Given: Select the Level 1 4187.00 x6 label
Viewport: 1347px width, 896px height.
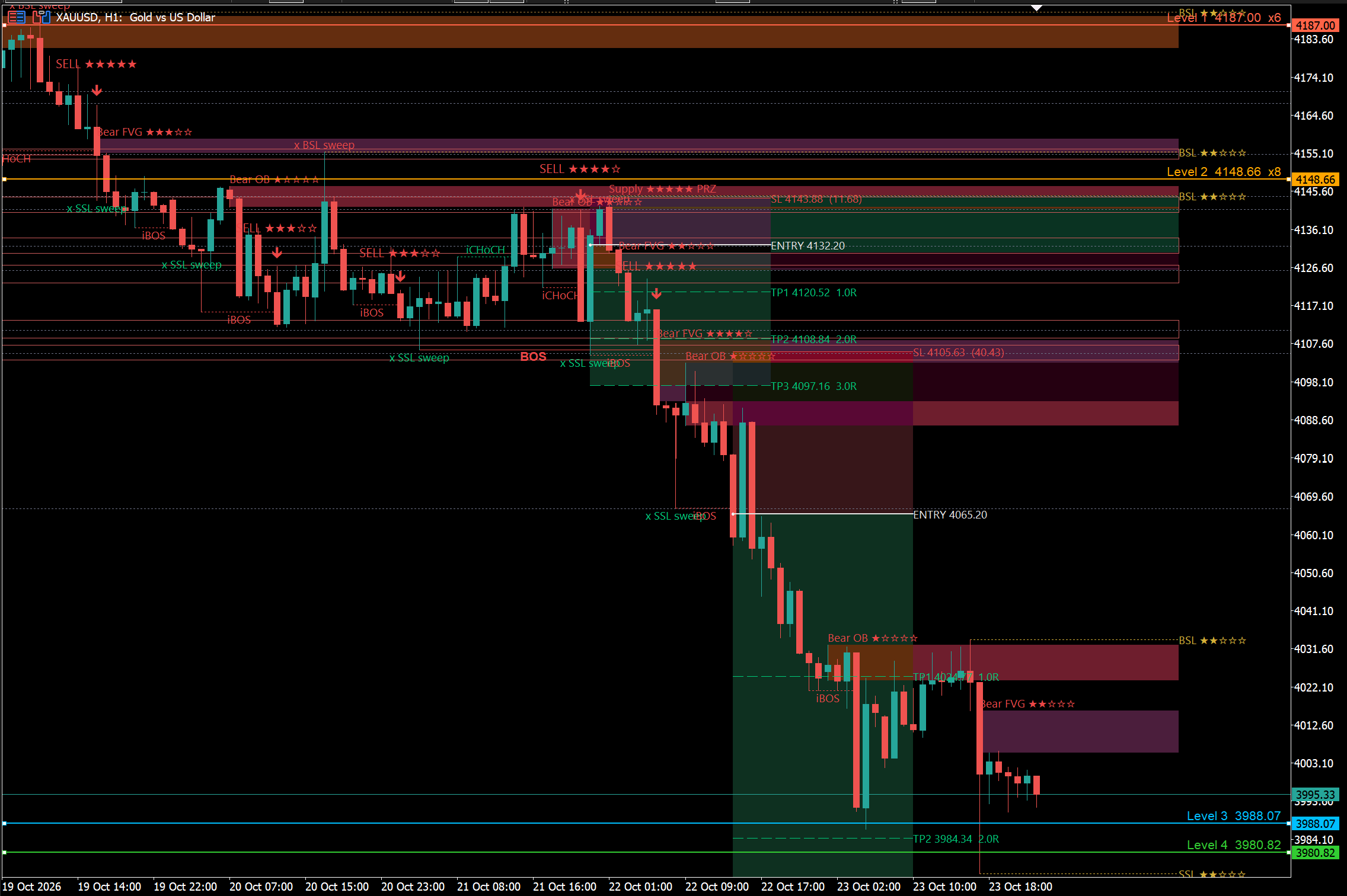Looking at the screenshot, I should [x=1224, y=18].
